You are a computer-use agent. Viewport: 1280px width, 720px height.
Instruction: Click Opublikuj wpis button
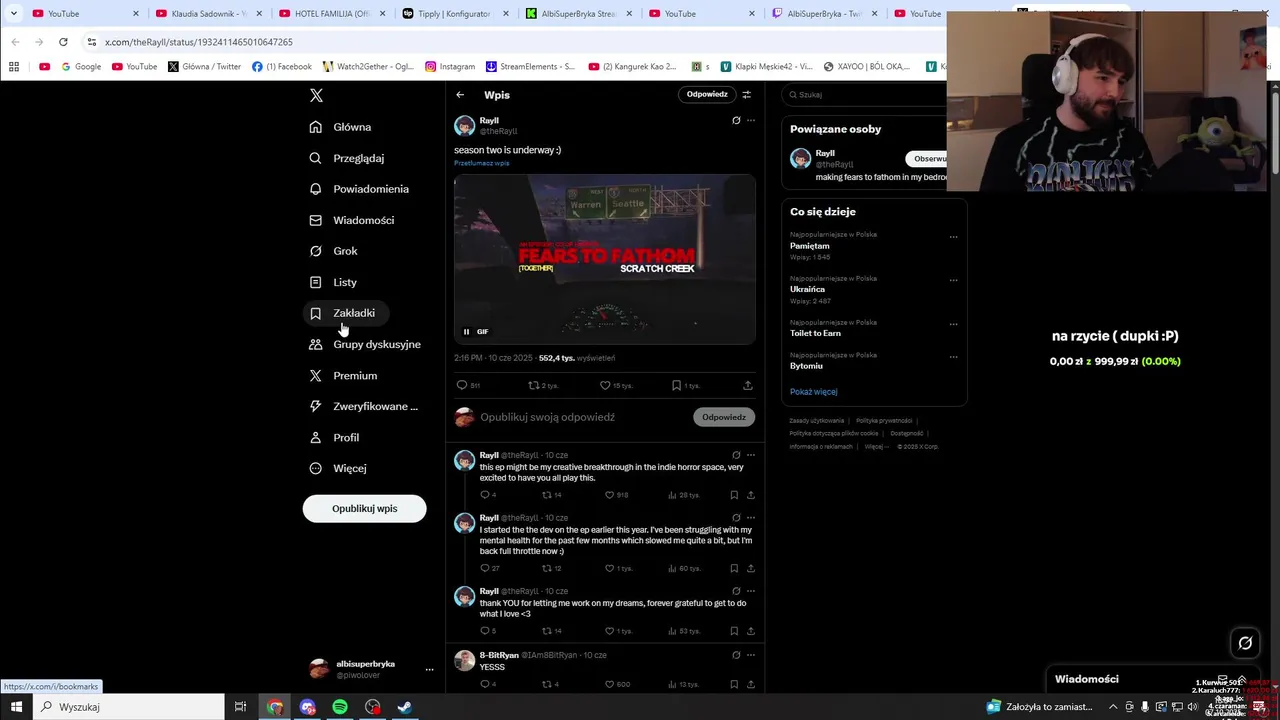[x=364, y=508]
